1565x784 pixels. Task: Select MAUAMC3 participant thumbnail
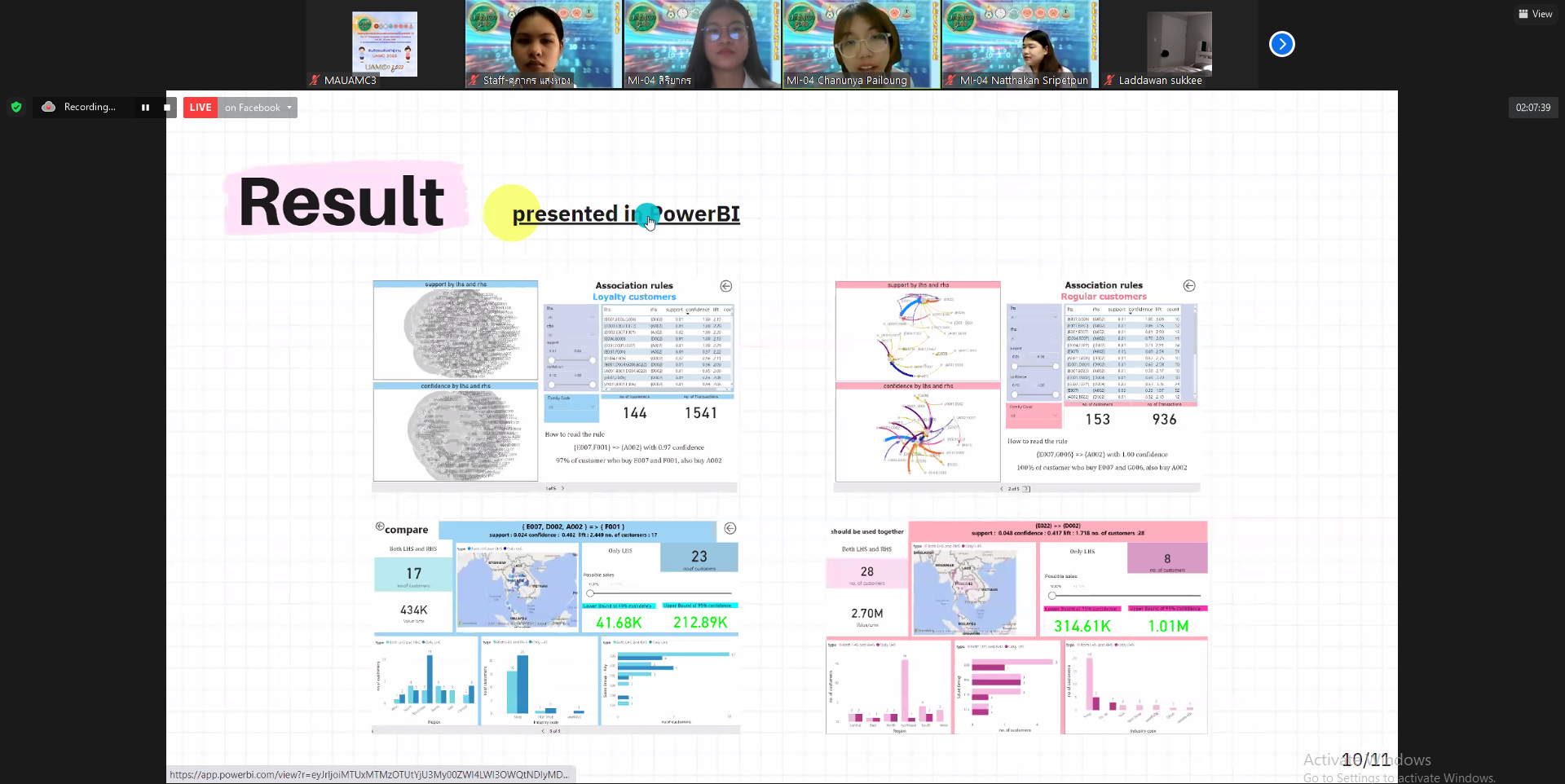(x=385, y=44)
